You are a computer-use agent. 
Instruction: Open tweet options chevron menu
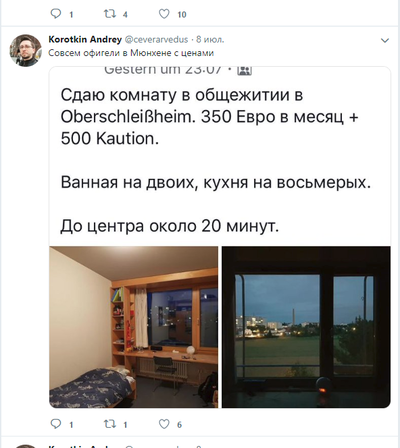[385, 41]
